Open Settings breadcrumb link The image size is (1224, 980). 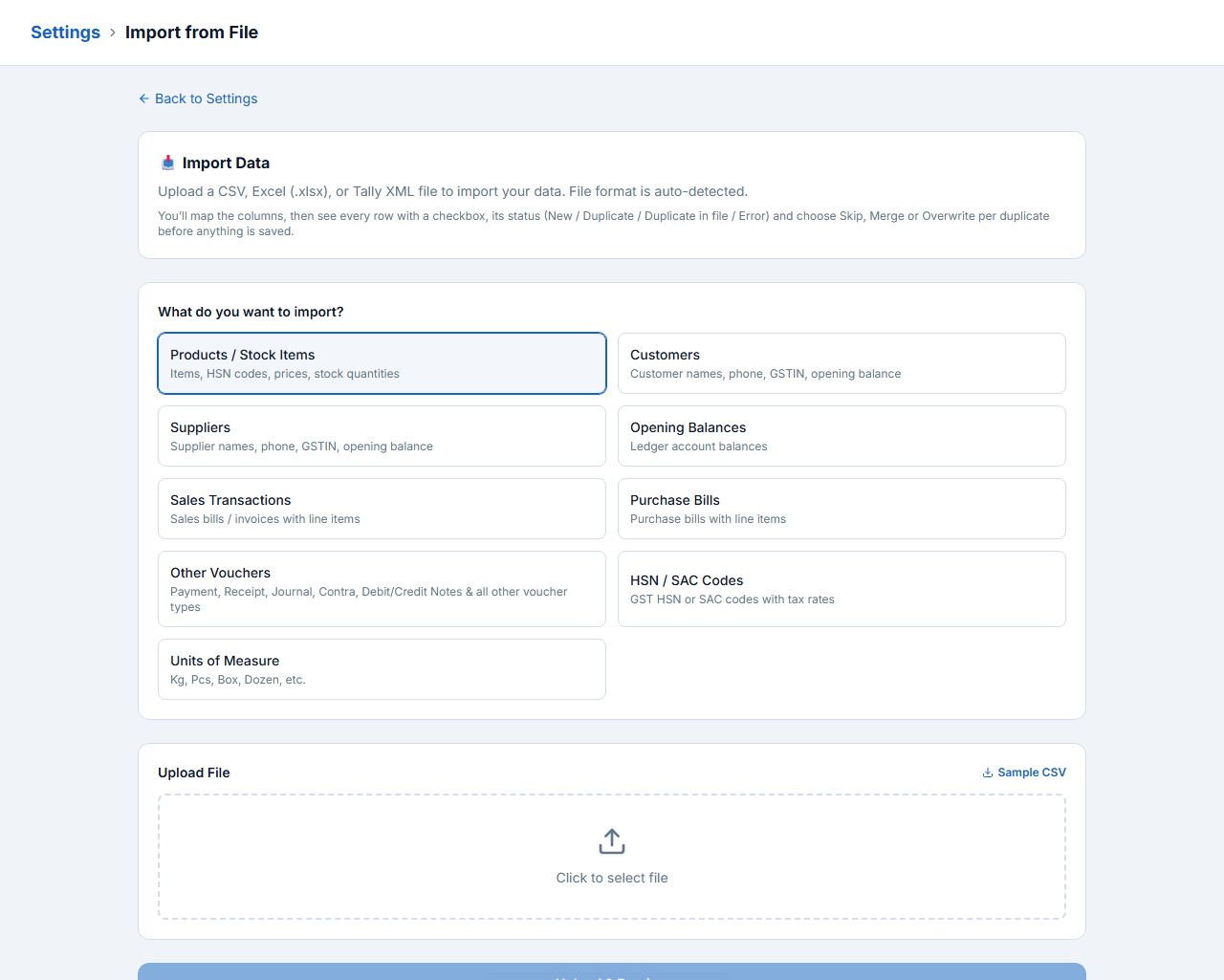65,33
